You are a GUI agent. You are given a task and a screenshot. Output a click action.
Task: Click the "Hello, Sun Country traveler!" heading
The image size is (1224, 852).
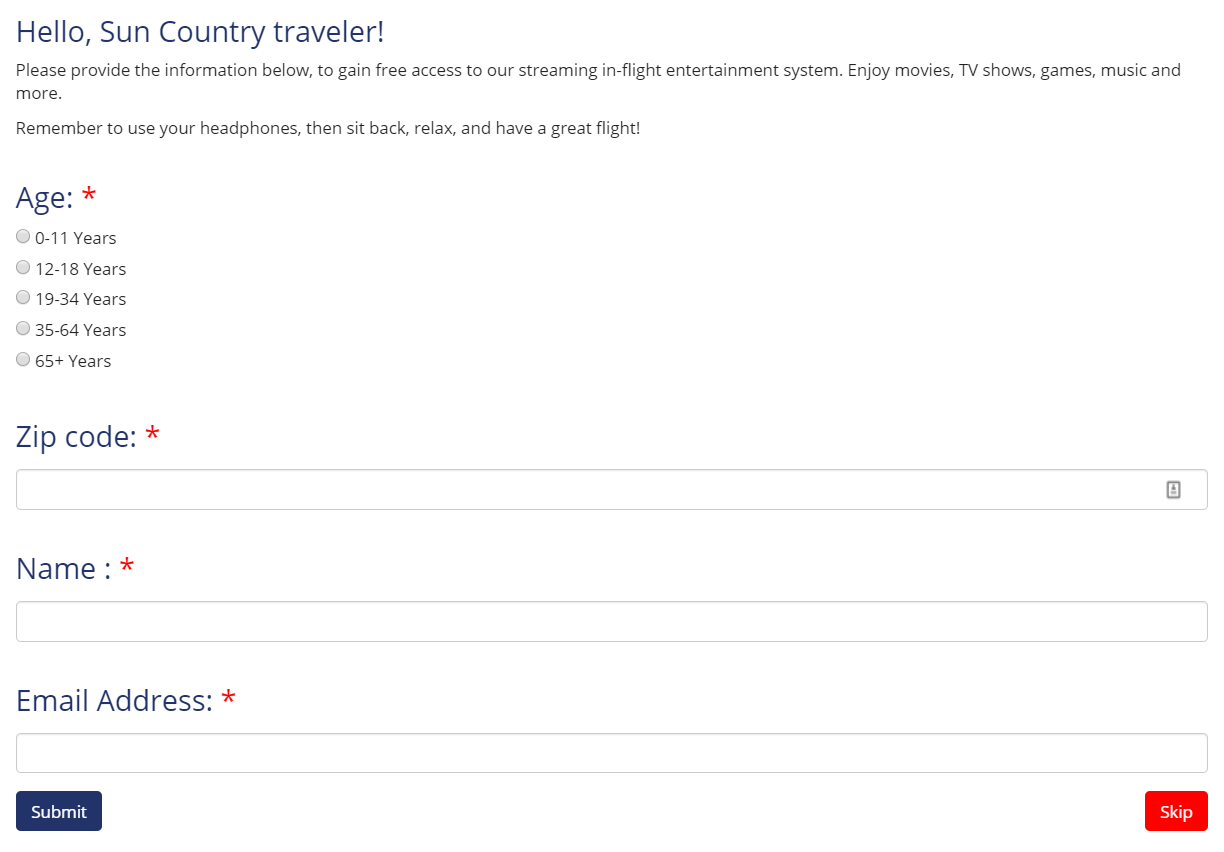[x=200, y=32]
